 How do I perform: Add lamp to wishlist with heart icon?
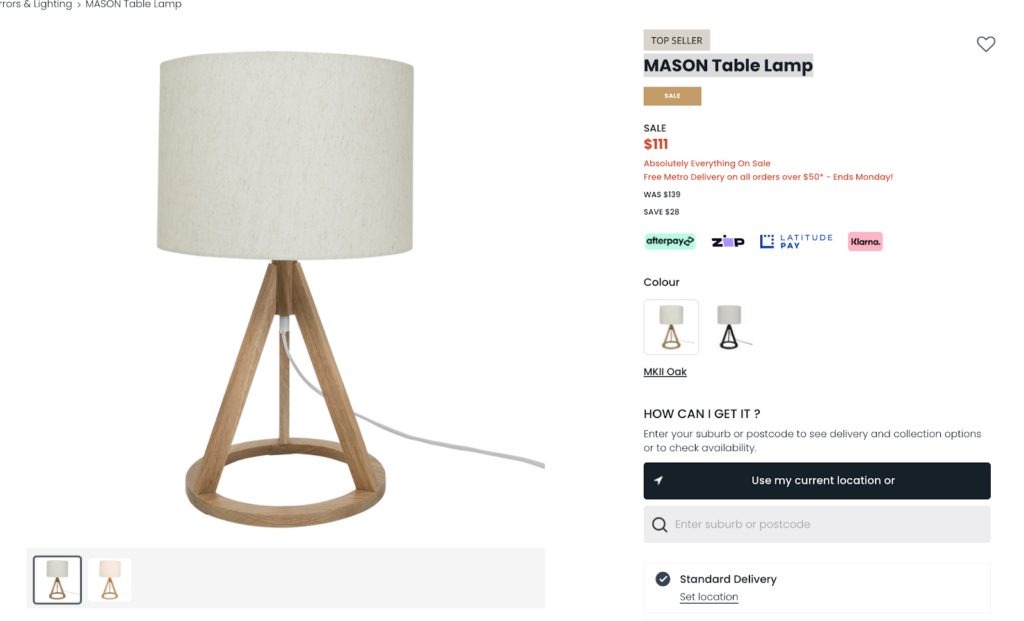pyautogui.click(x=985, y=44)
